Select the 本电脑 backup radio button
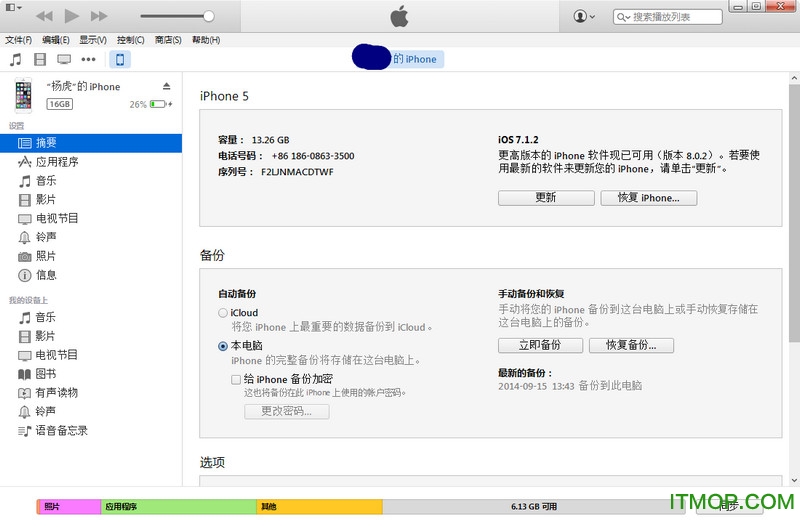This screenshot has height=527, width=800. pos(223,346)
